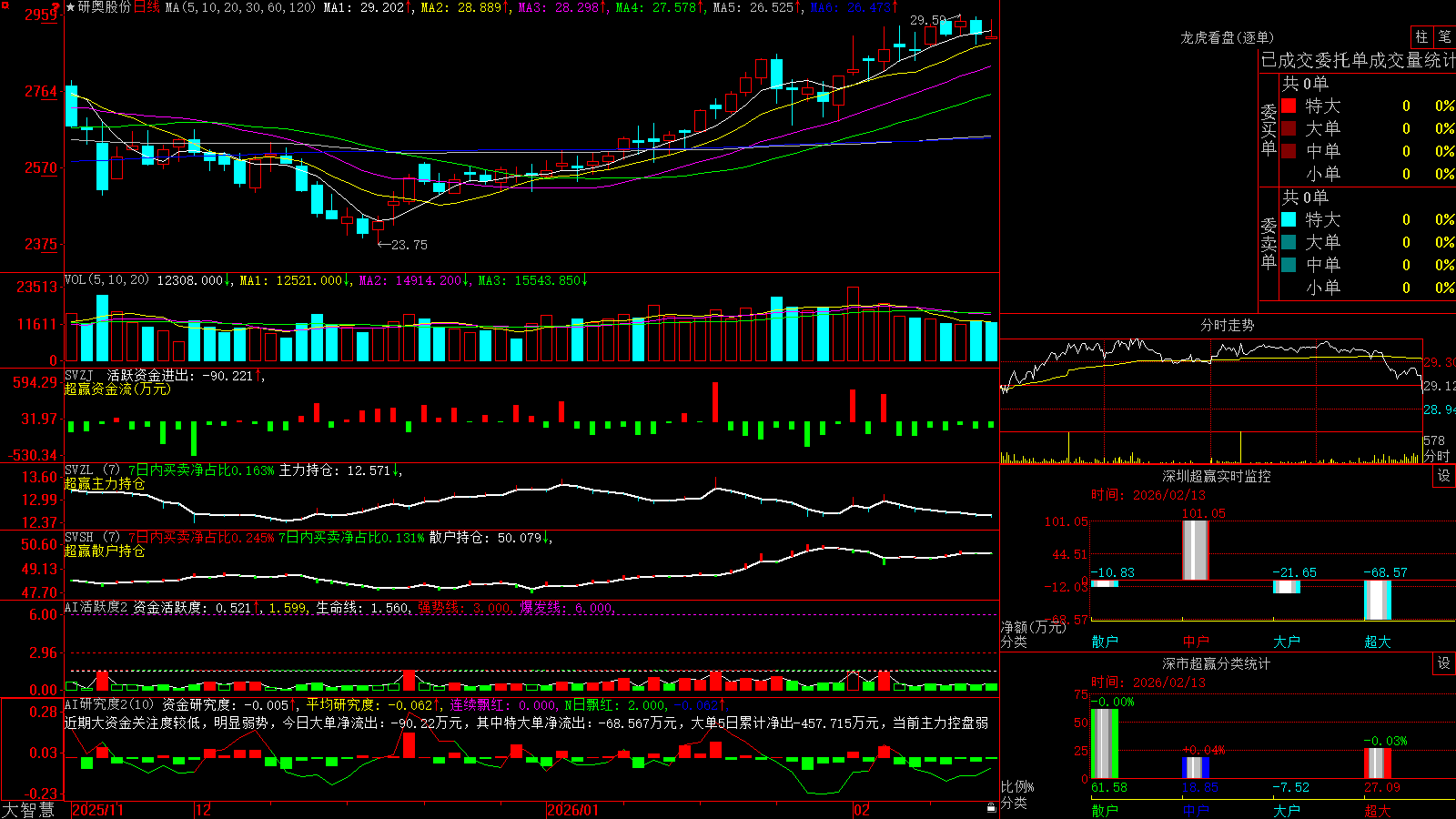Click the 12 month label on the time axis

pos(204,810)
